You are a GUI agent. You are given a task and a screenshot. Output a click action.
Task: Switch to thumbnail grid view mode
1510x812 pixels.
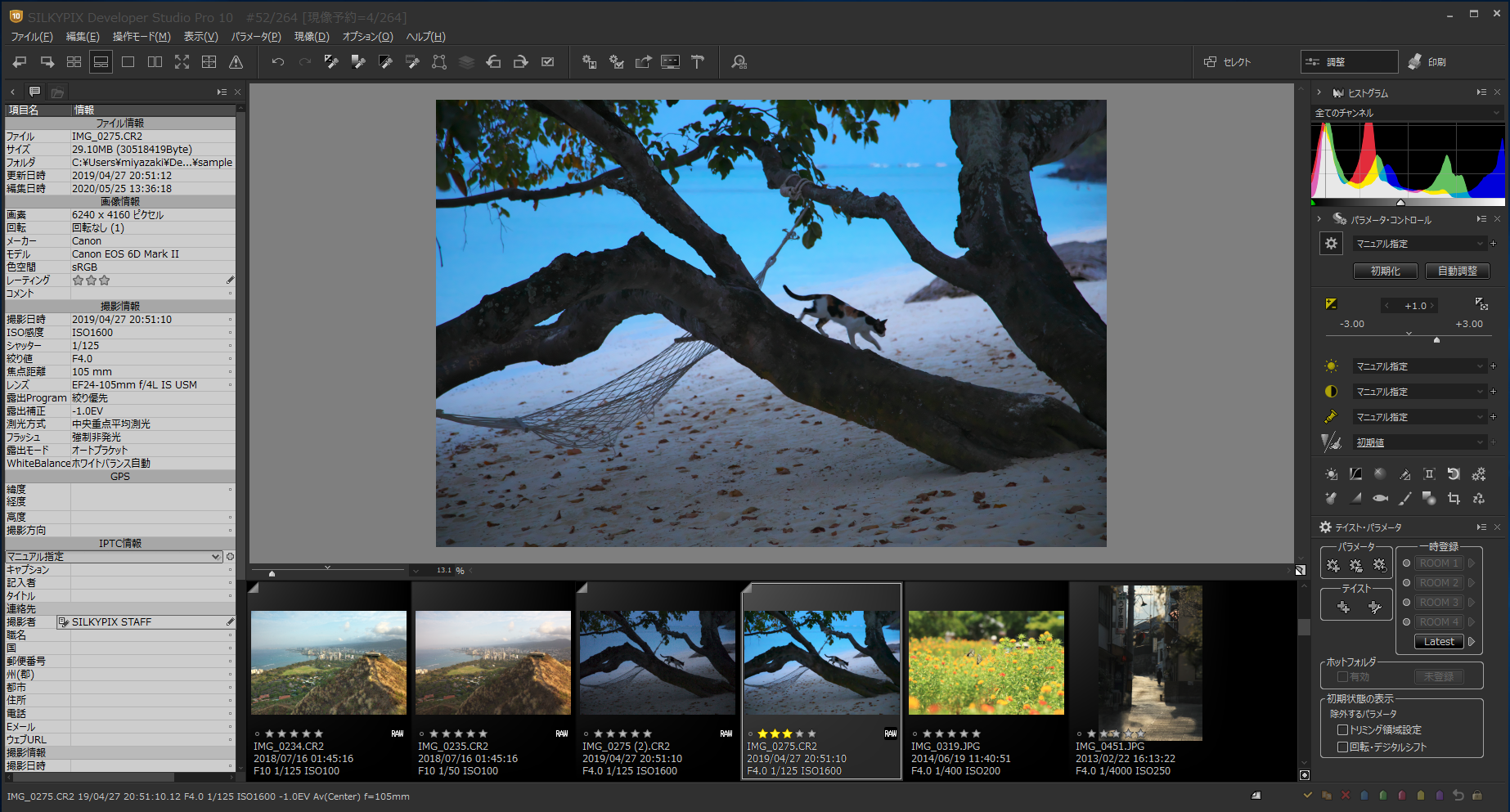[x=74, y=62]
